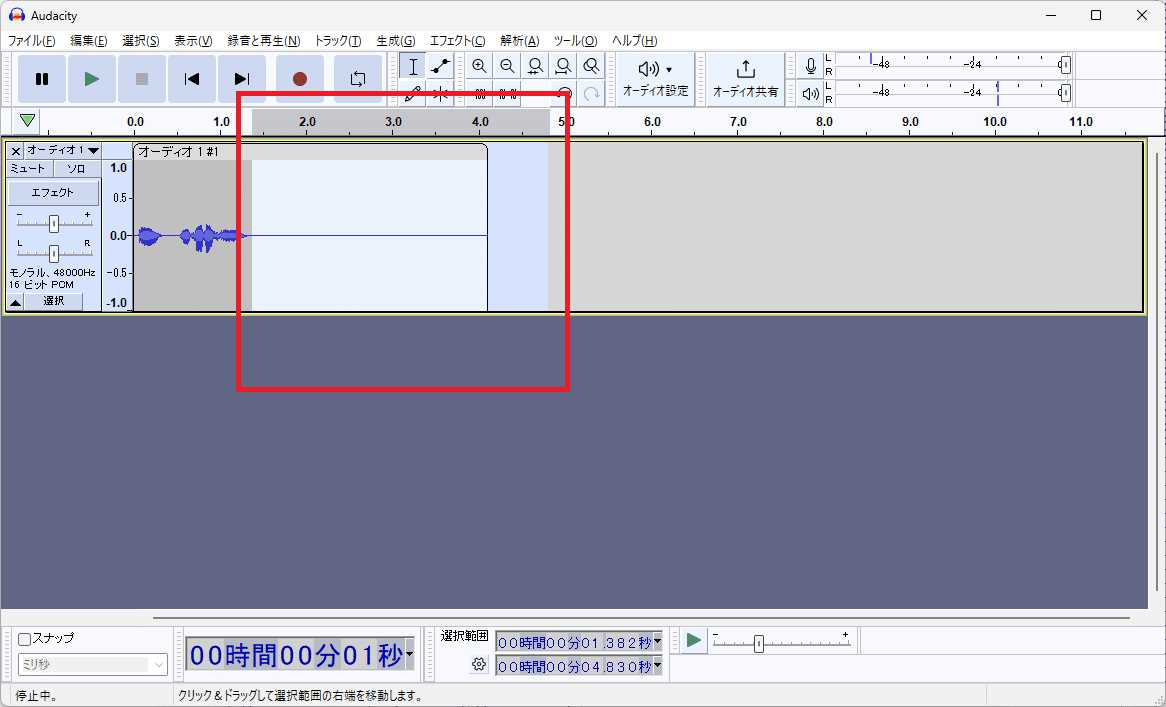
Task: Toggle the Loop playback button
Action: tap(358, 79)
